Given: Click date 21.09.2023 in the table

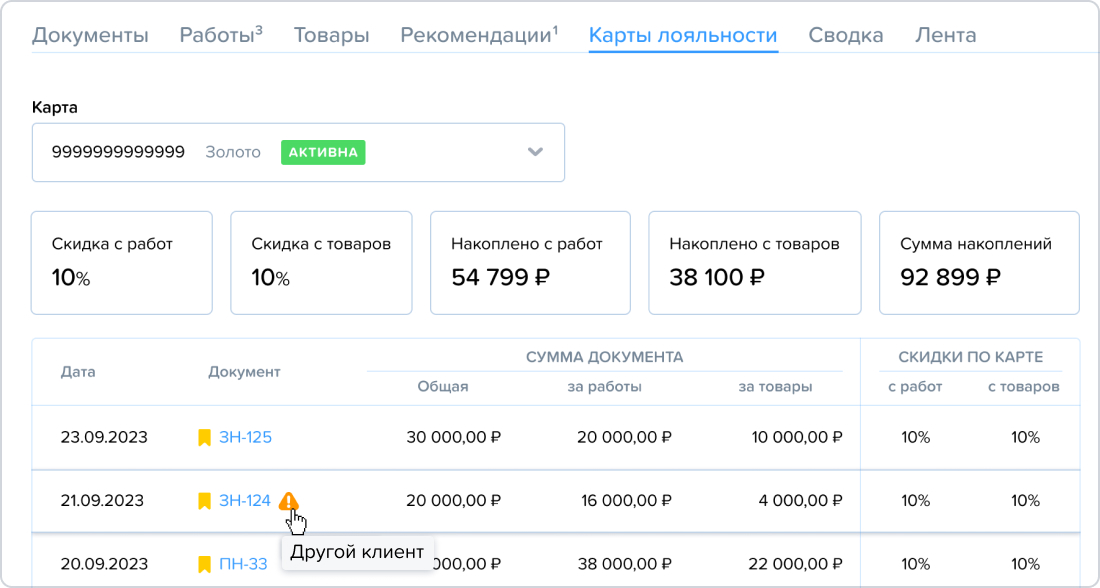Looking at the screenshot, I should [102, 501].
